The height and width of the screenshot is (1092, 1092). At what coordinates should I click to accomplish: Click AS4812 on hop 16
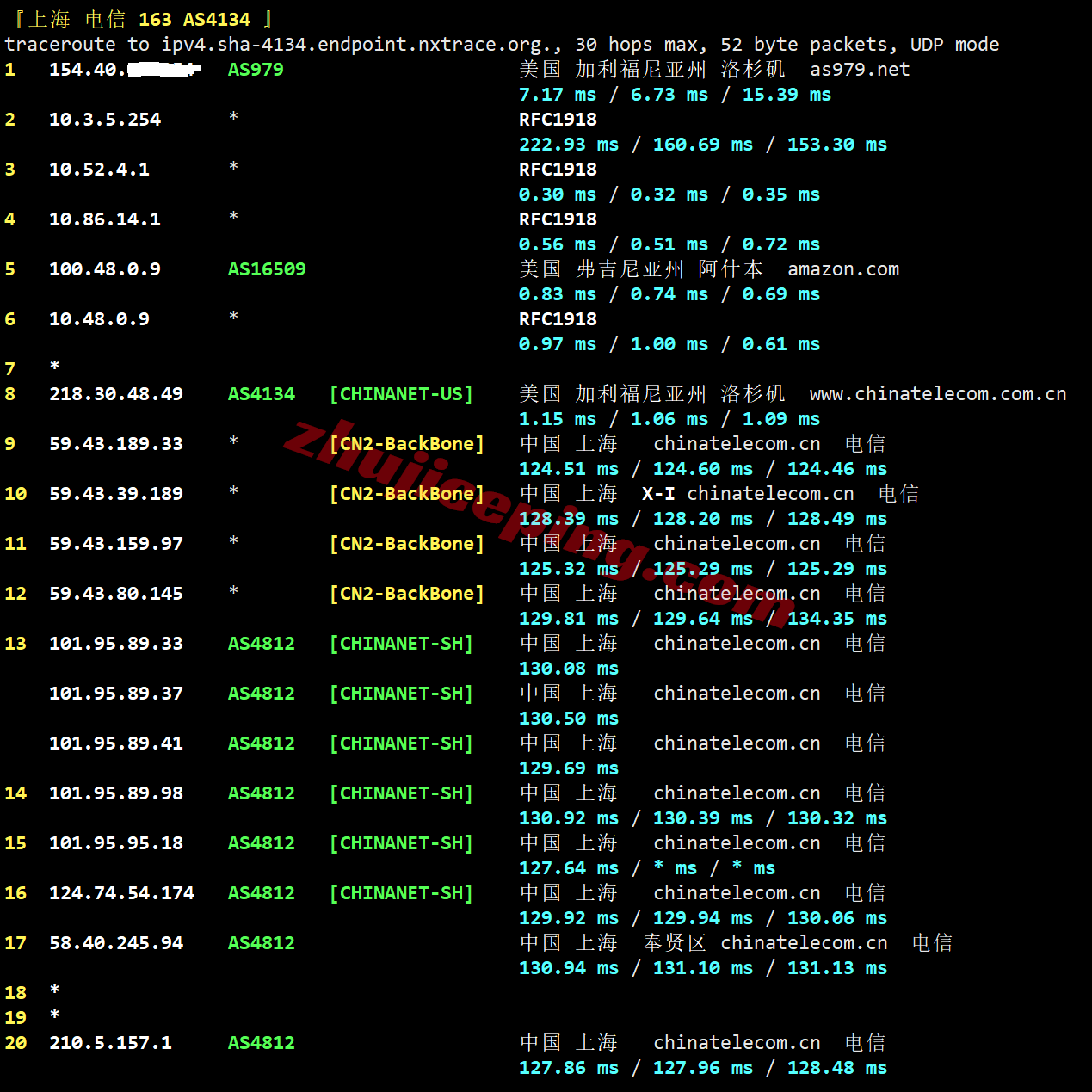click(262, 893)
